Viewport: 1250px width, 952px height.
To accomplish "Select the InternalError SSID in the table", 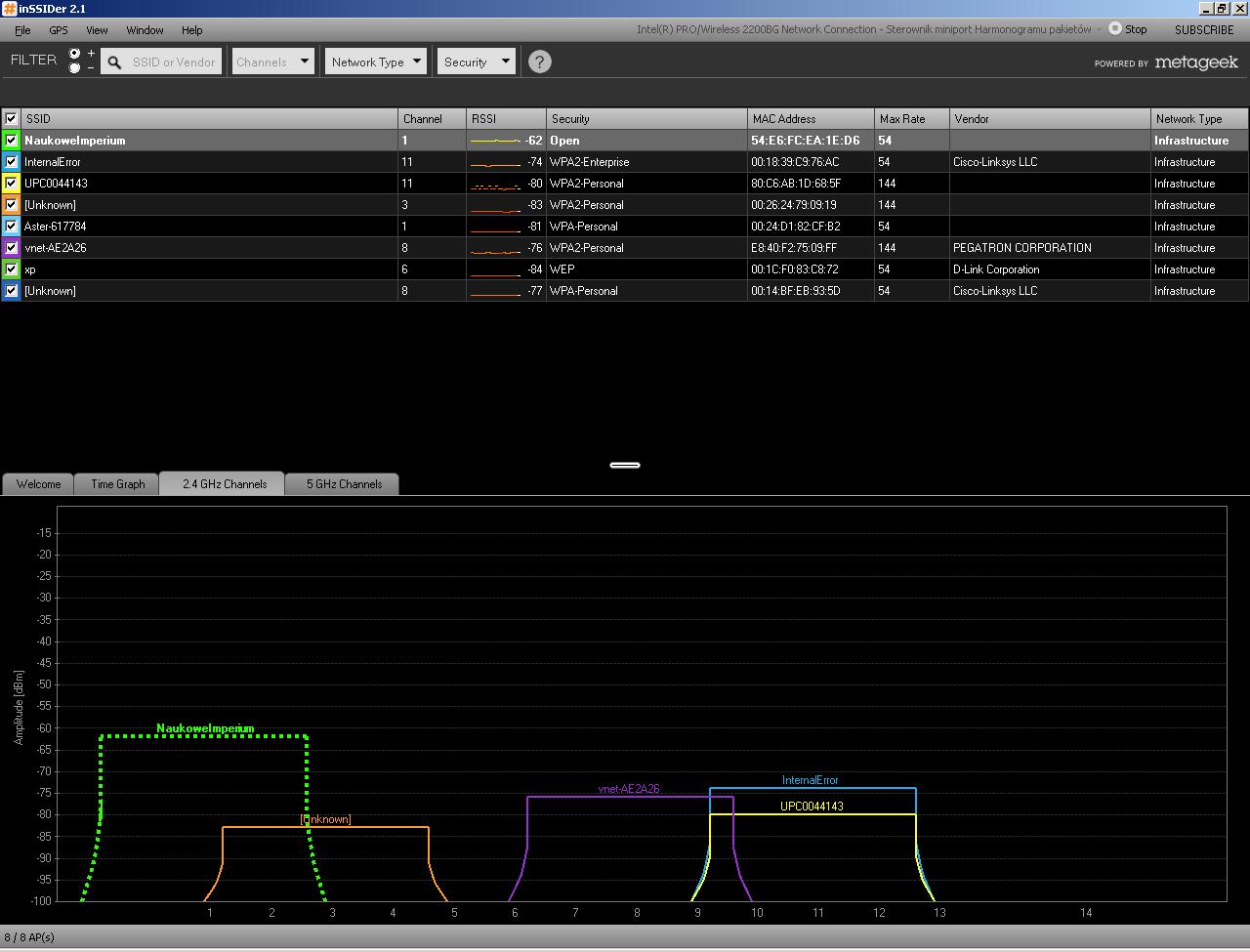I will click(x=53, y=162).
